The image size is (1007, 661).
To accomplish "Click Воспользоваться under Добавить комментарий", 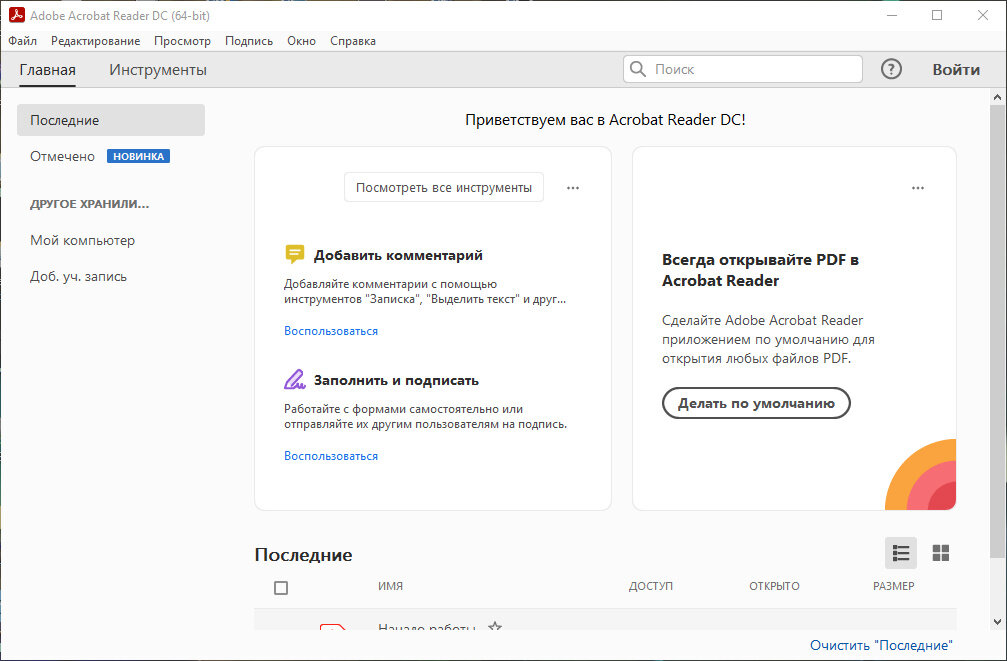I will coord(331,331).
